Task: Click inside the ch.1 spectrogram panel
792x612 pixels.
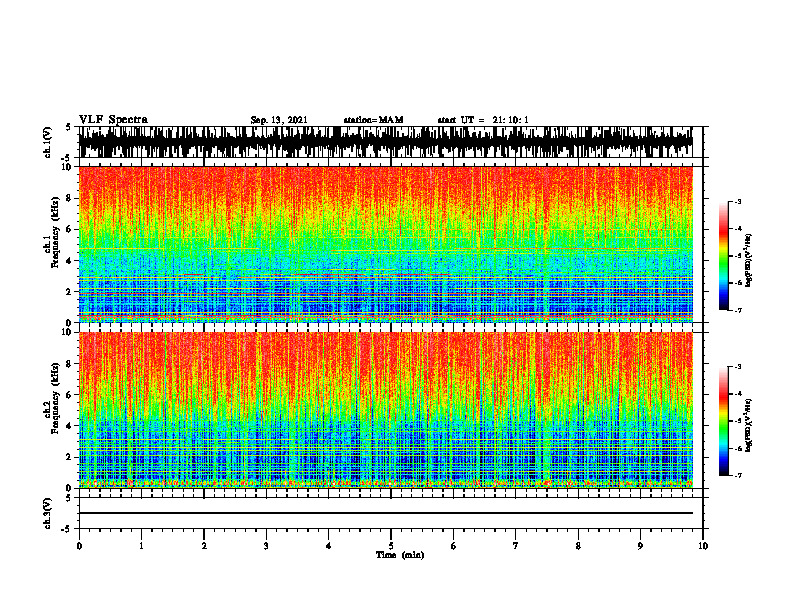Action: click(x=385, y=244)
